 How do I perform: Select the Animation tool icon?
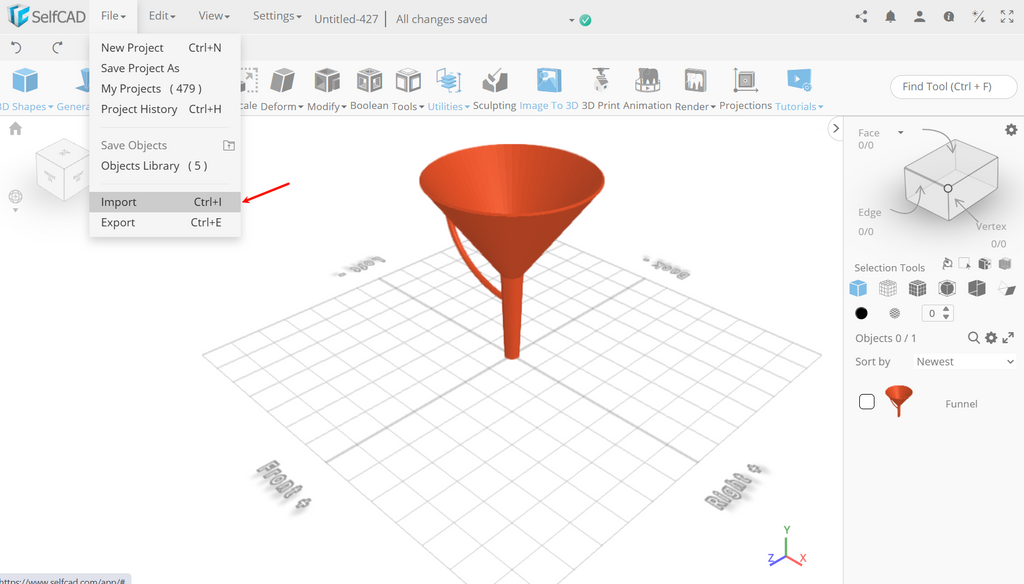coord(647,81)
